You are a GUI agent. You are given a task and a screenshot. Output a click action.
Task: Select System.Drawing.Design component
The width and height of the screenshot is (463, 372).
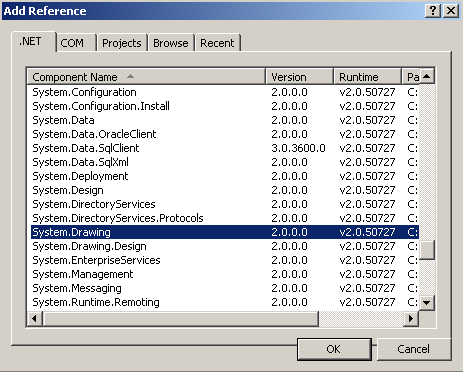click(x=225, y=246)
